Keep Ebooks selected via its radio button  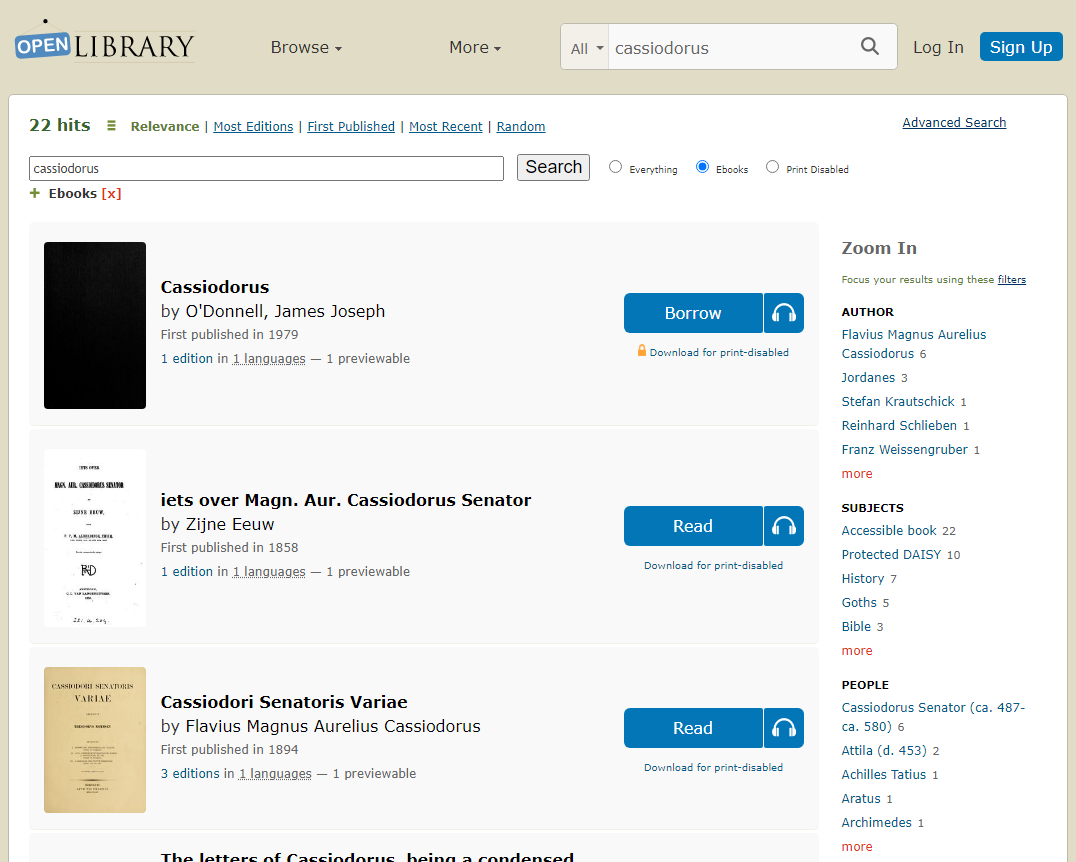tap(700, 166)
